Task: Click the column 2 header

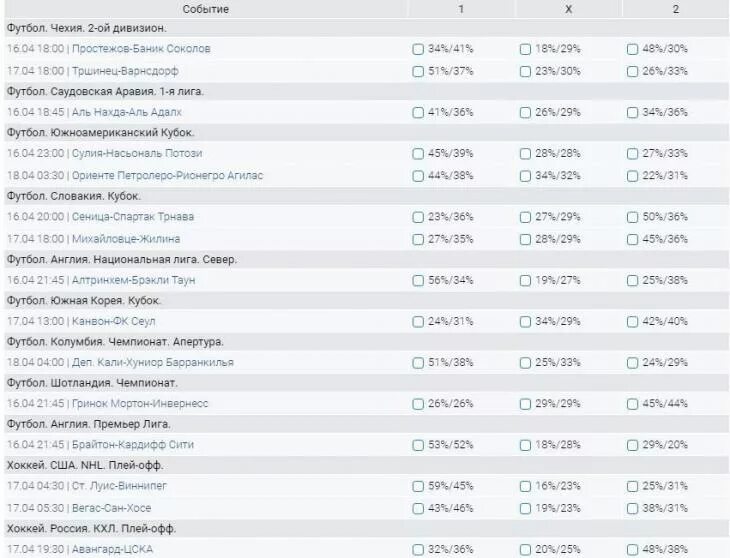Action: tap(676, 9)
